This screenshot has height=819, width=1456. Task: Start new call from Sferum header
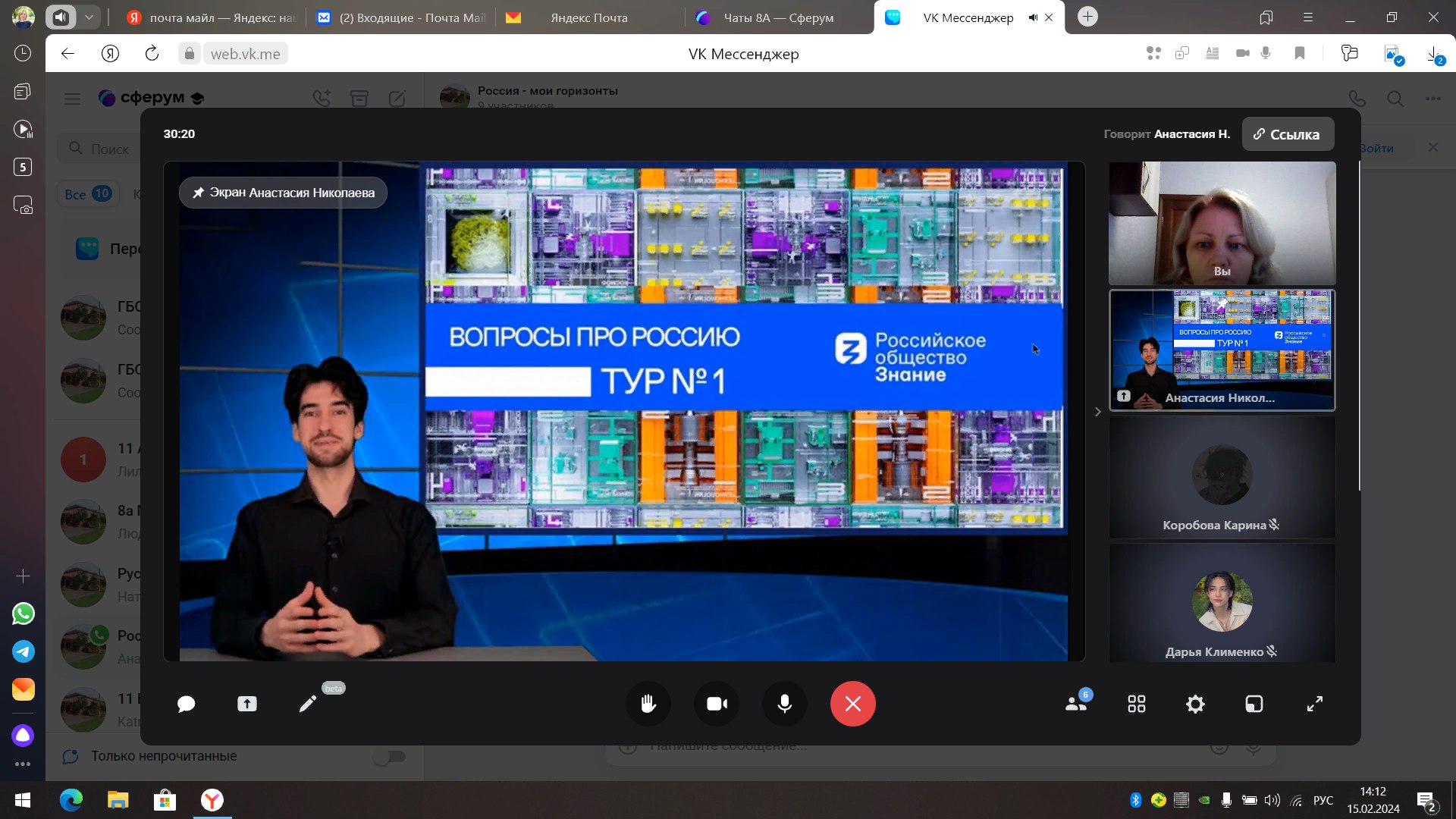(322, 99)
